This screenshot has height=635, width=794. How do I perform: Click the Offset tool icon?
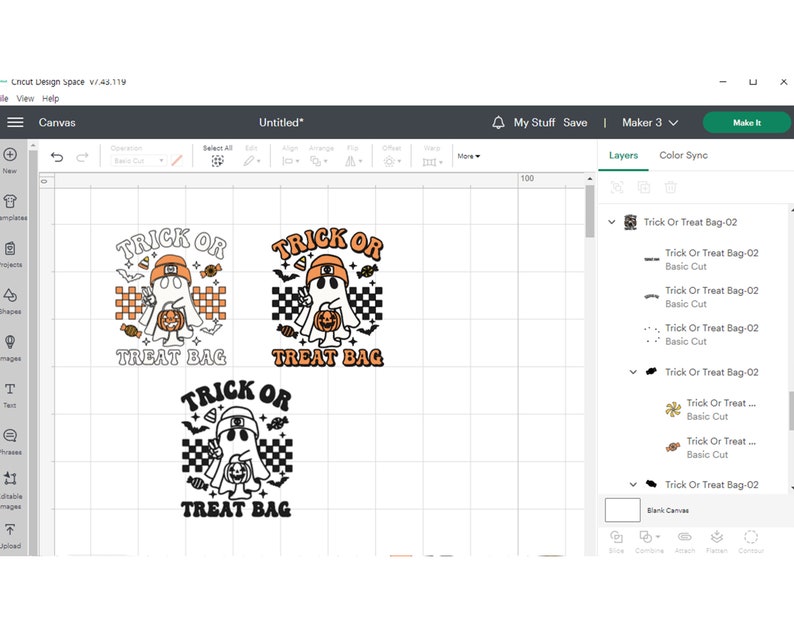389,161
